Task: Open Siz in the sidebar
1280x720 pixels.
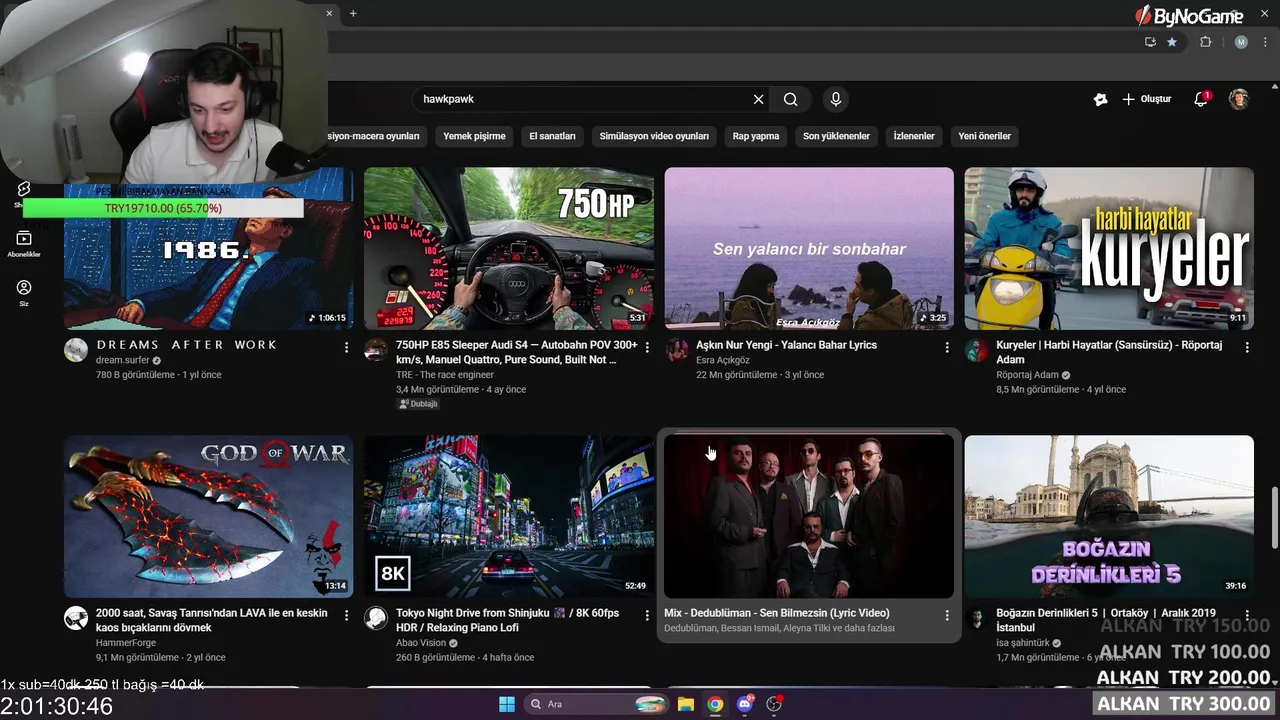Action: pos(24,293)
